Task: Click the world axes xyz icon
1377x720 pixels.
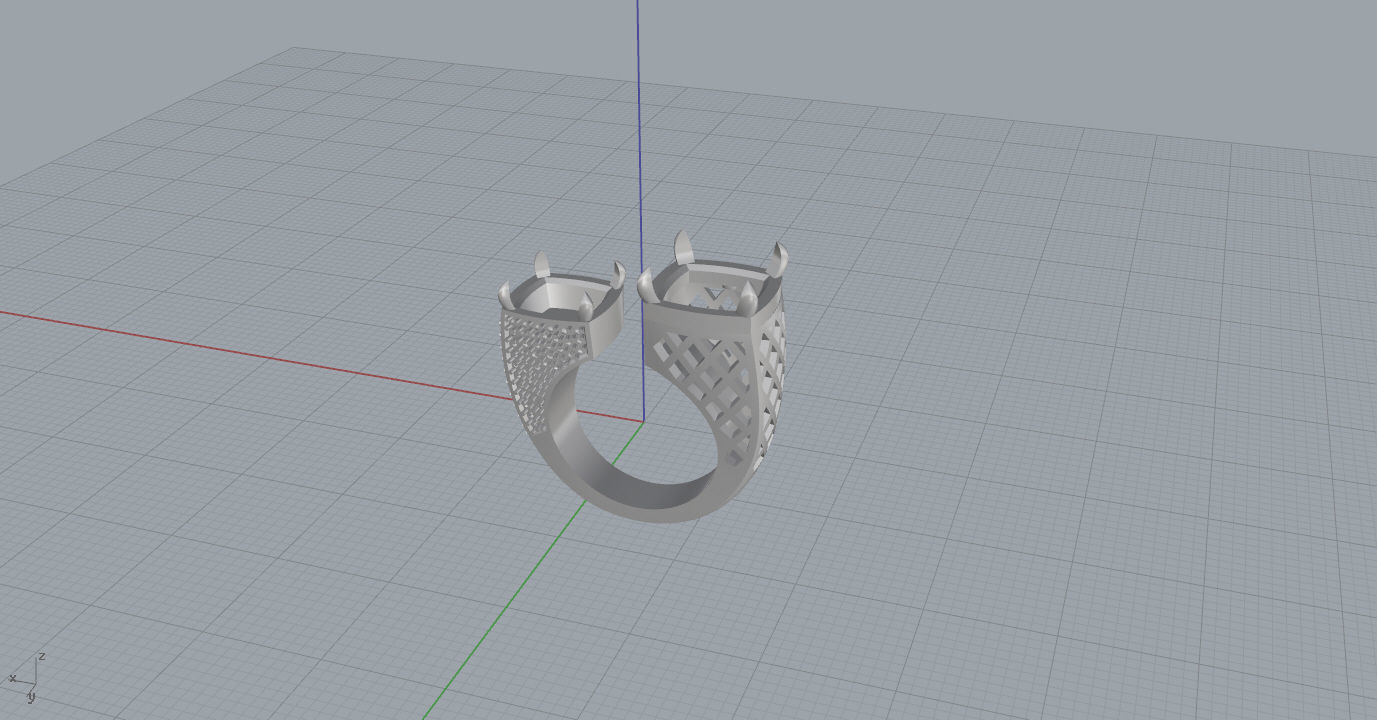Action: (27, 678)
